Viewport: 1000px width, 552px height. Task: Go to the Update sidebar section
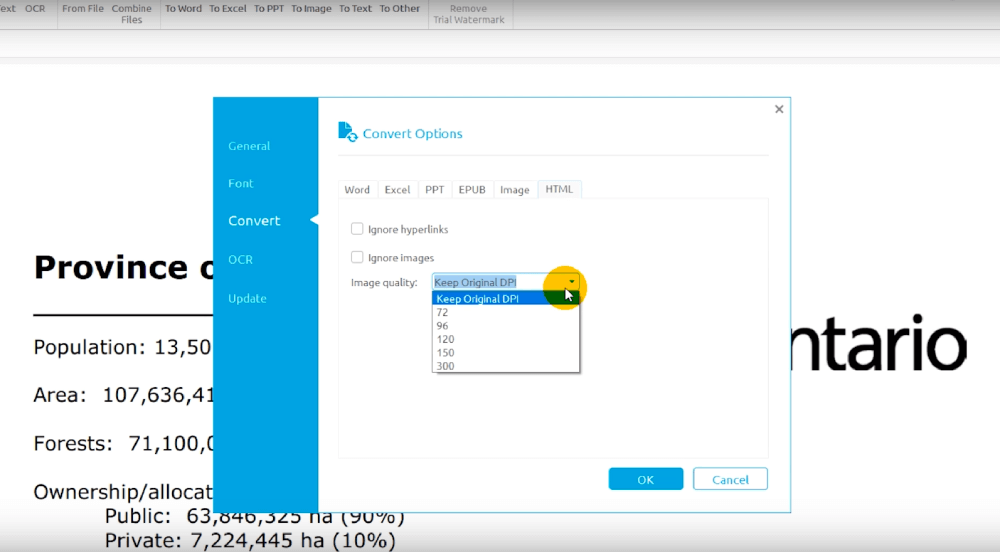point(247,298)
